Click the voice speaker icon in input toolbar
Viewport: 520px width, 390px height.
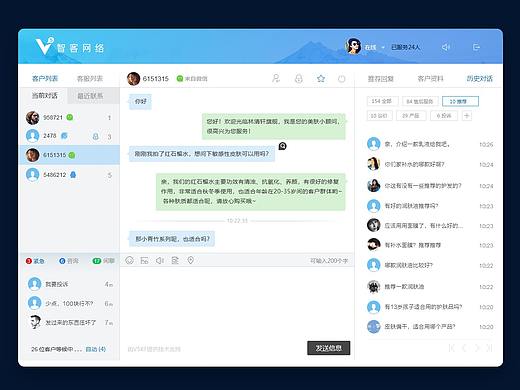click(160, 260)
